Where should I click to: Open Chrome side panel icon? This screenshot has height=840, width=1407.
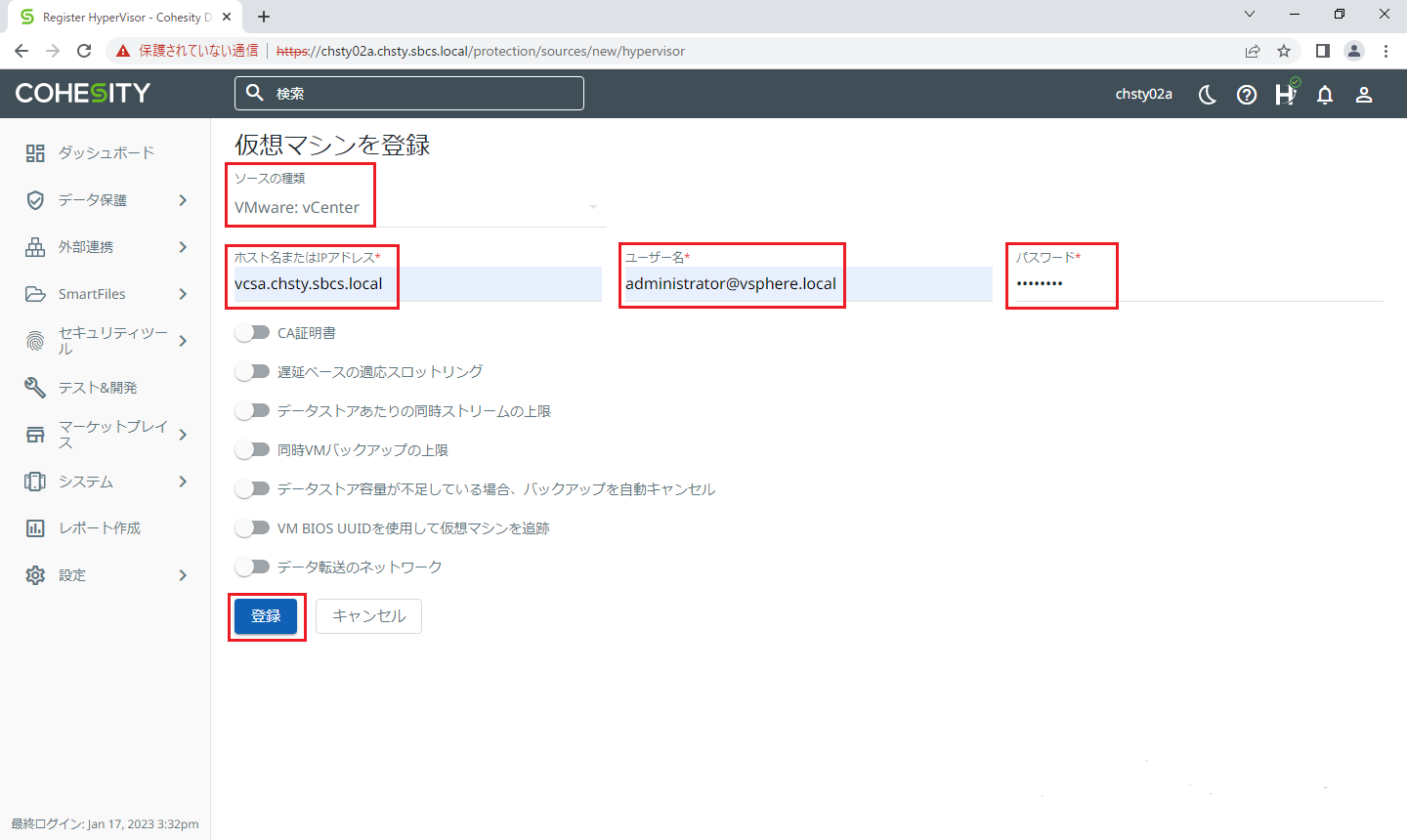point(1322,51)
